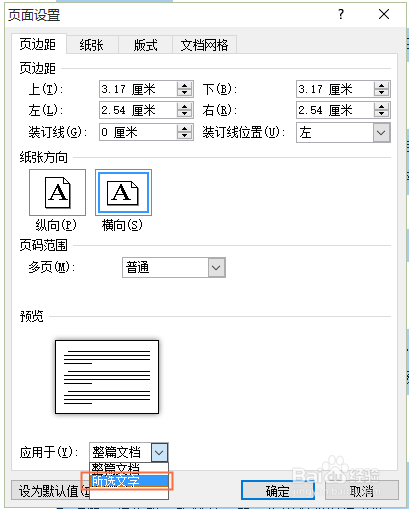This screenshot has width=409, height=509.
Task: Increase bottom margin 下 with up arrow
Action: (381, 85)
